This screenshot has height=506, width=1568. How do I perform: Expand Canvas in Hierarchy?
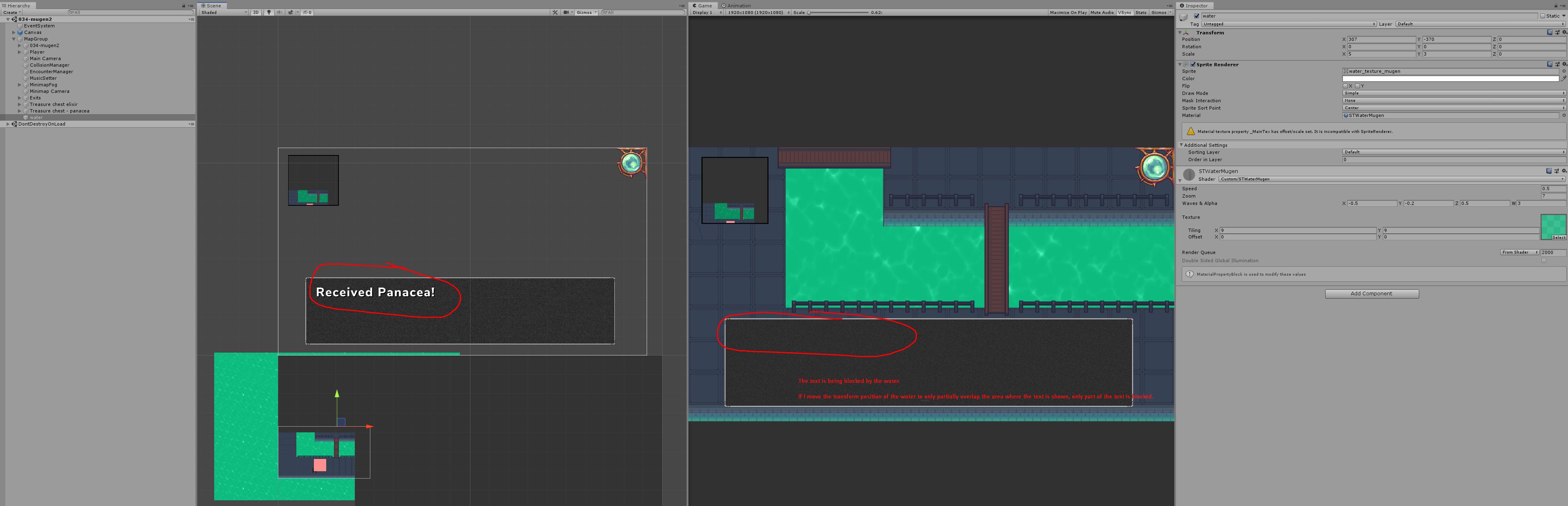[13, 32]
